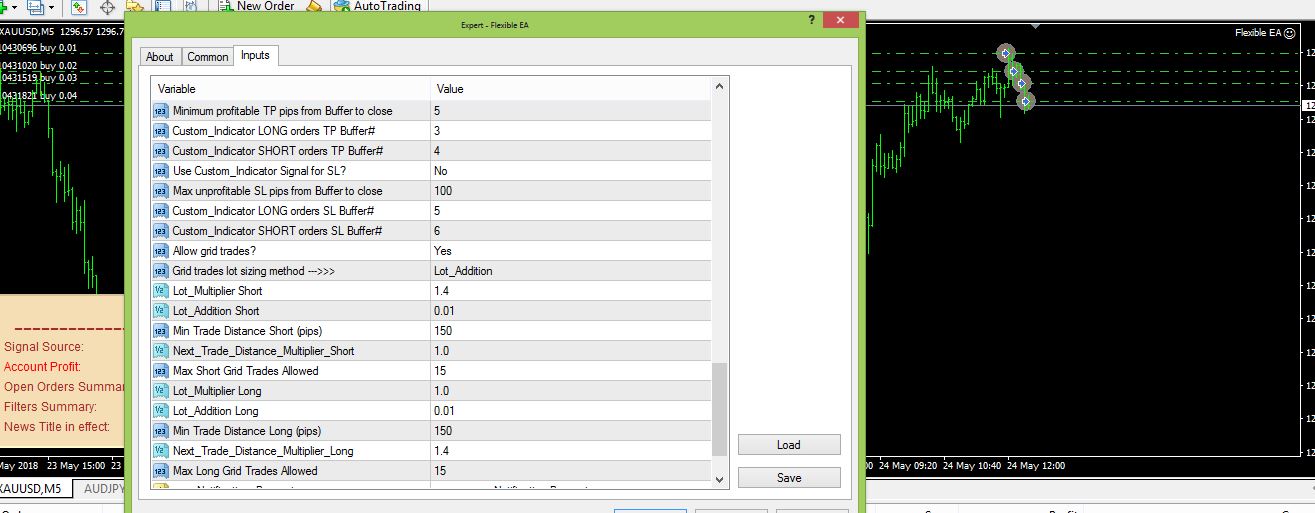This screenshot has height=513, width=1315.
Task: Click icon beside Min Trade Distance Short (pips)
Action: [x=161, y=331]
